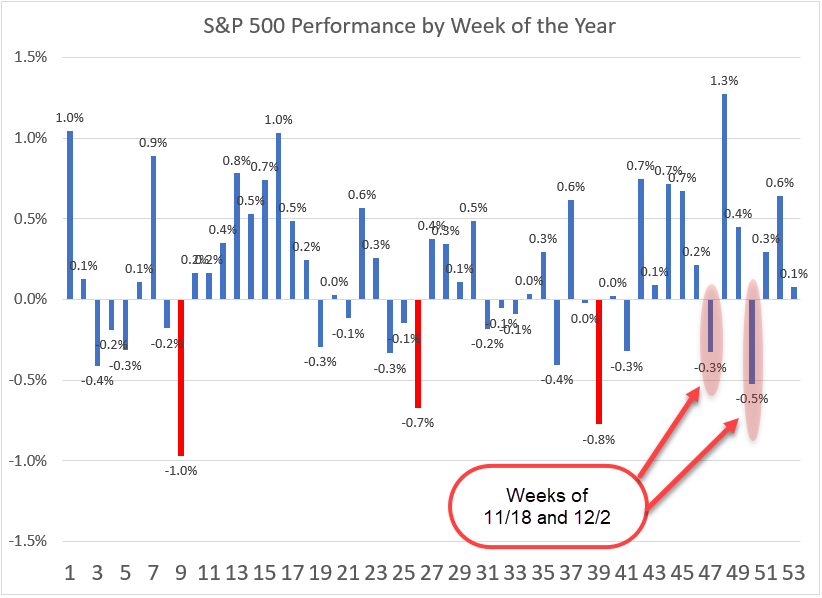This screenshot has height=598, width=822.
Task: Click the -1.0% data label below red bar
Action: [182, 469]
